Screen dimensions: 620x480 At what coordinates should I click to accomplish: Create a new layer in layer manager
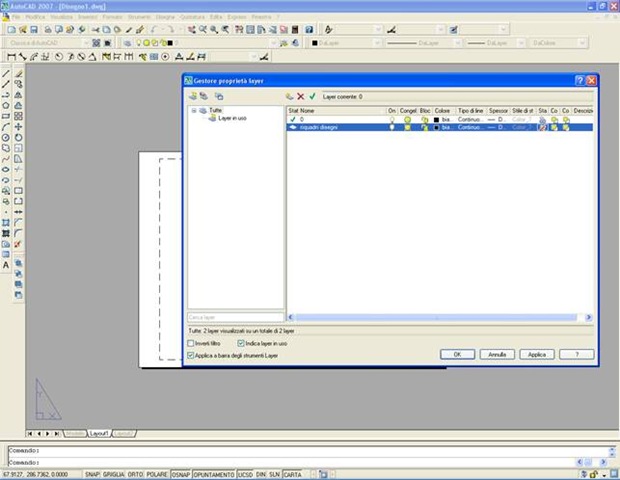pyautogui.click(x=290, y=96)
